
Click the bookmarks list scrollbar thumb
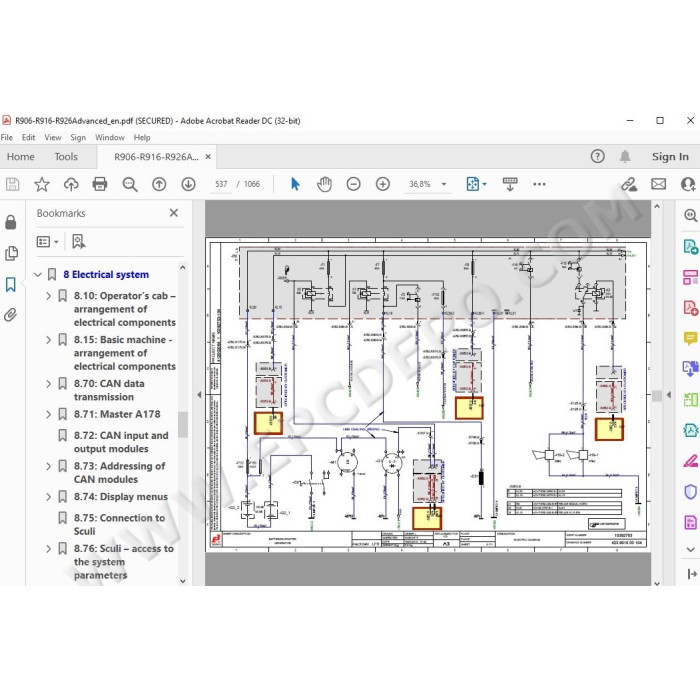click(183, 424)
